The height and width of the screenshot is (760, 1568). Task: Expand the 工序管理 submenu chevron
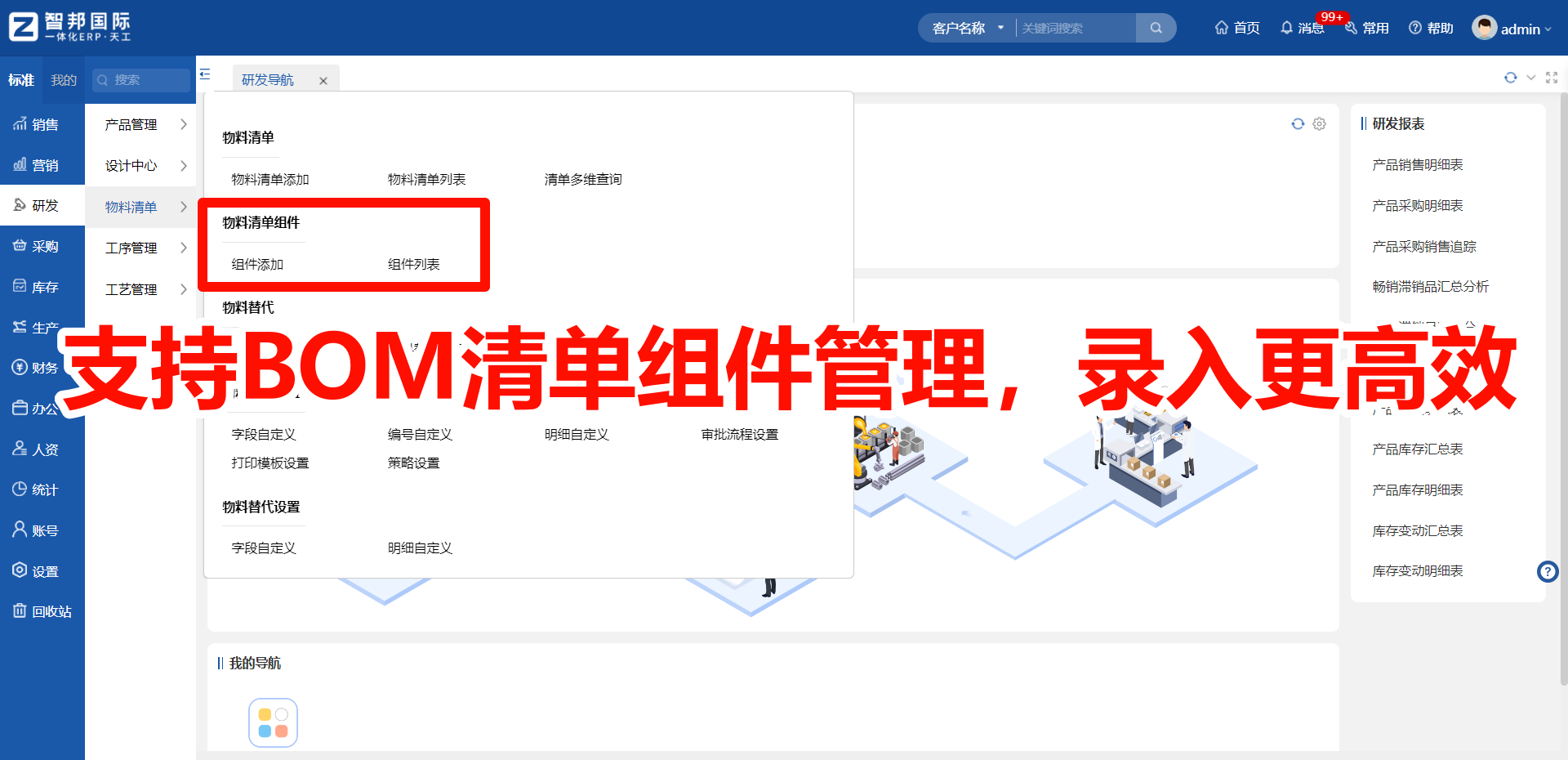point(185,248)
